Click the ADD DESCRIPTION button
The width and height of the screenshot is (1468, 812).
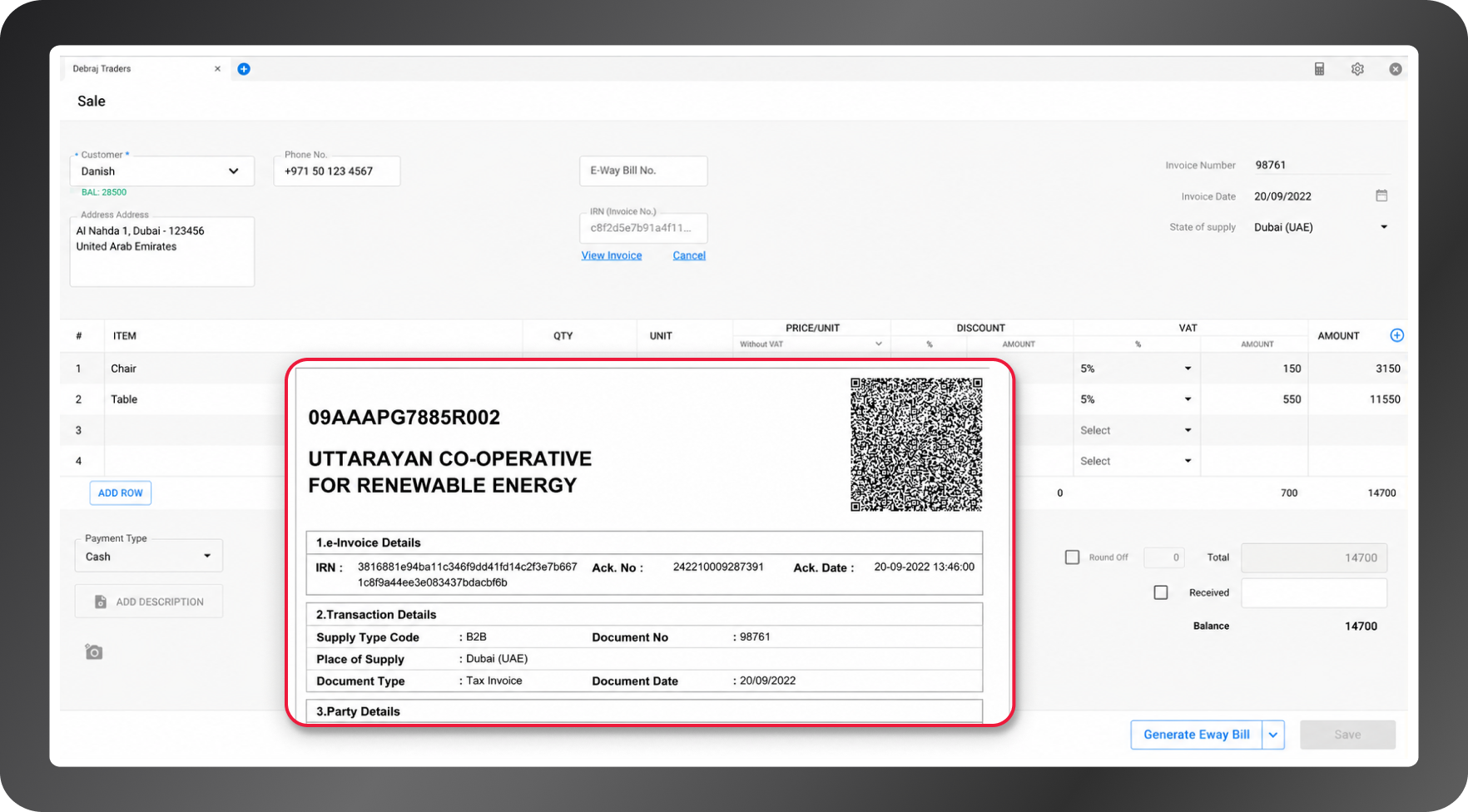click(x=149, y=602)
